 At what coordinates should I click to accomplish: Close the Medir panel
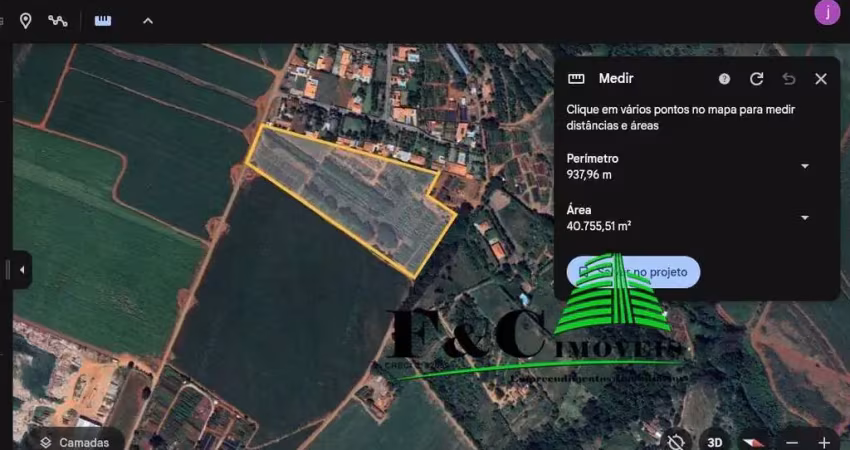pos(820,79)
